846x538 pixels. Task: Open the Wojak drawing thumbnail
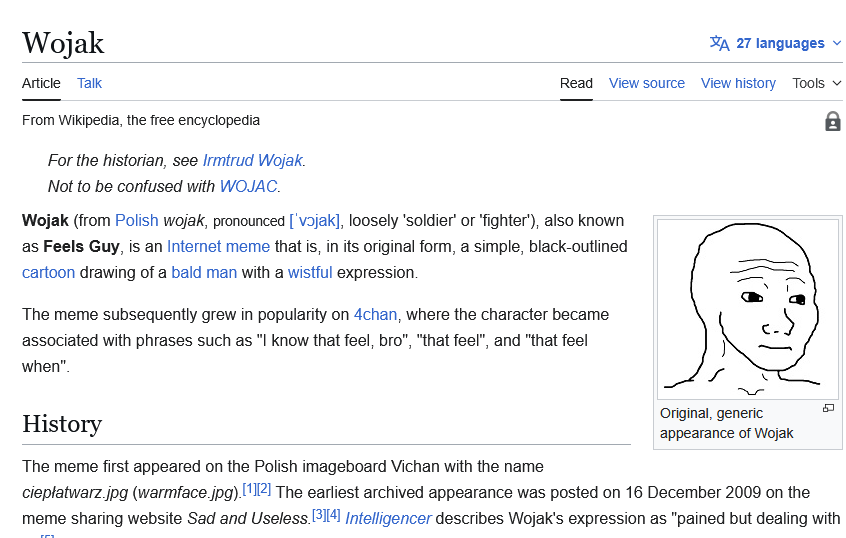pyautogui.click(x=748, y=309)
